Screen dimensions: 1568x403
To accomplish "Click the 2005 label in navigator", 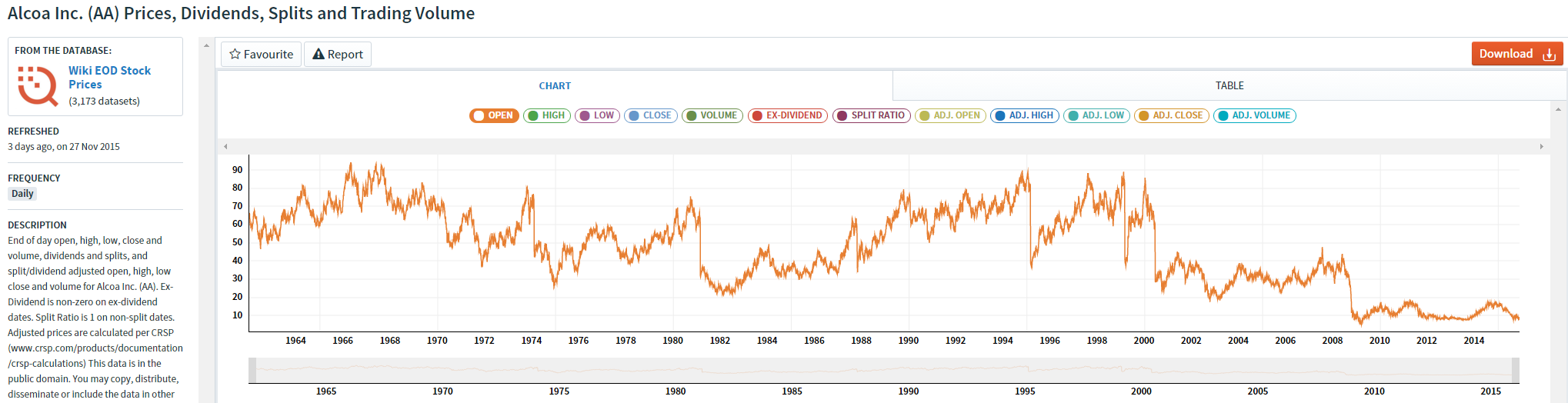I will [x=1258, y=391].
